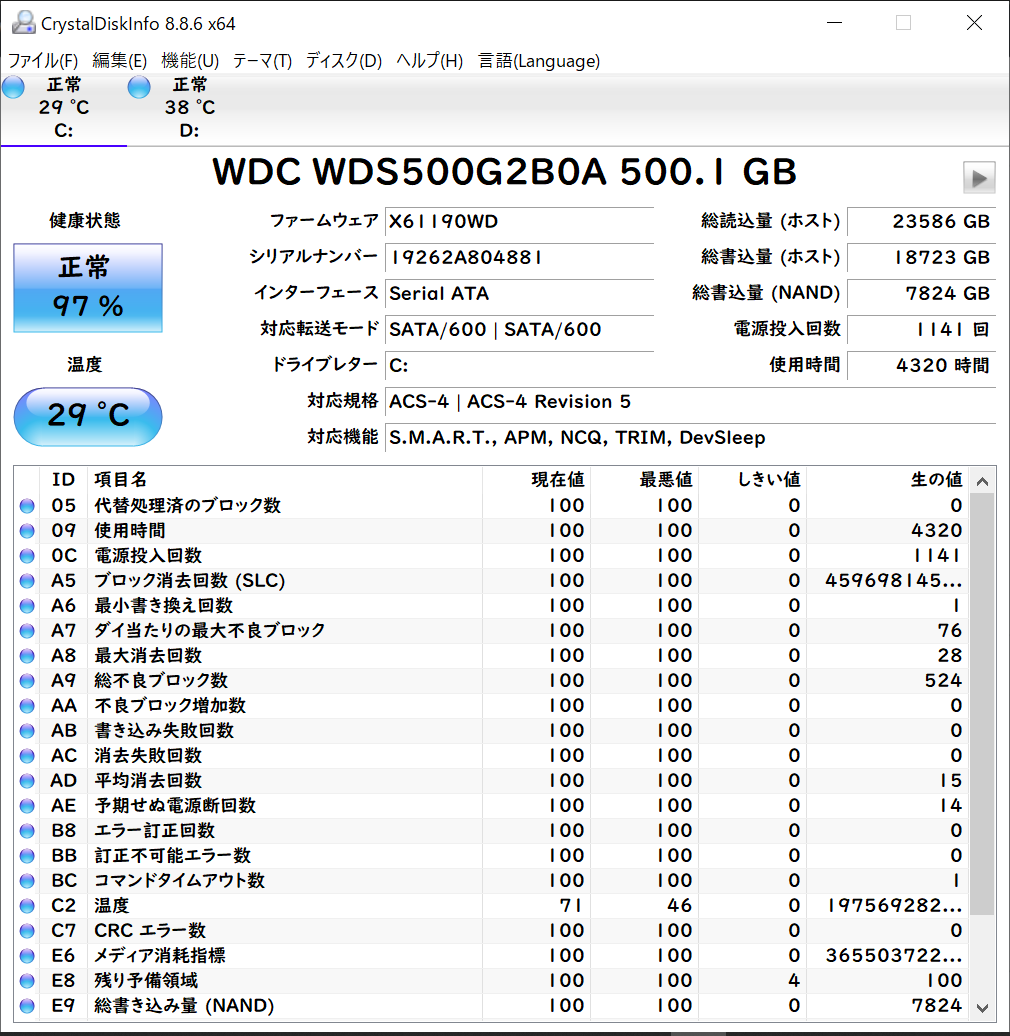Click status icon of row AE 予期せぬ電源断回数
This screenshot has height=1036, width=1010.
click(27, 806)
